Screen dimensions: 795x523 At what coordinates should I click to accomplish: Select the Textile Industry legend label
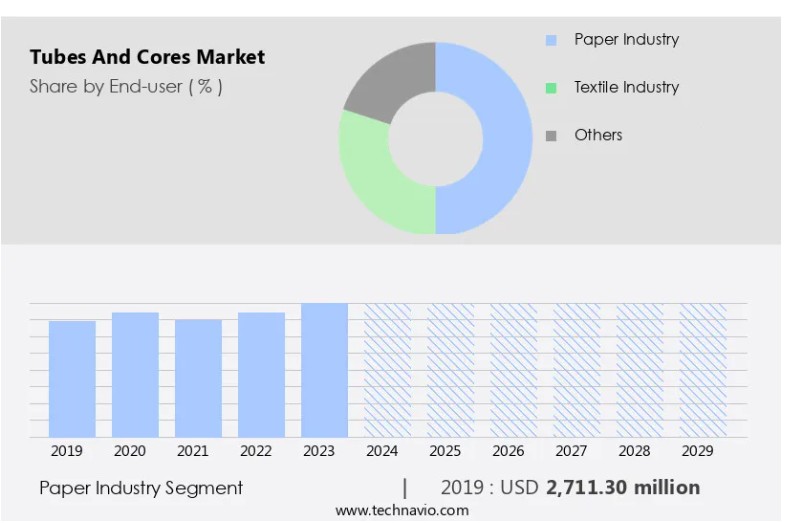(626, 87)
